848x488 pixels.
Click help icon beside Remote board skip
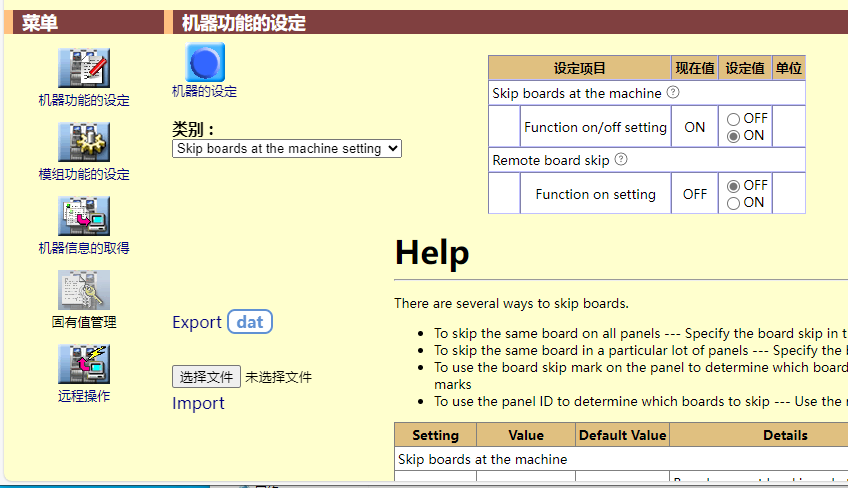(621, 159)
